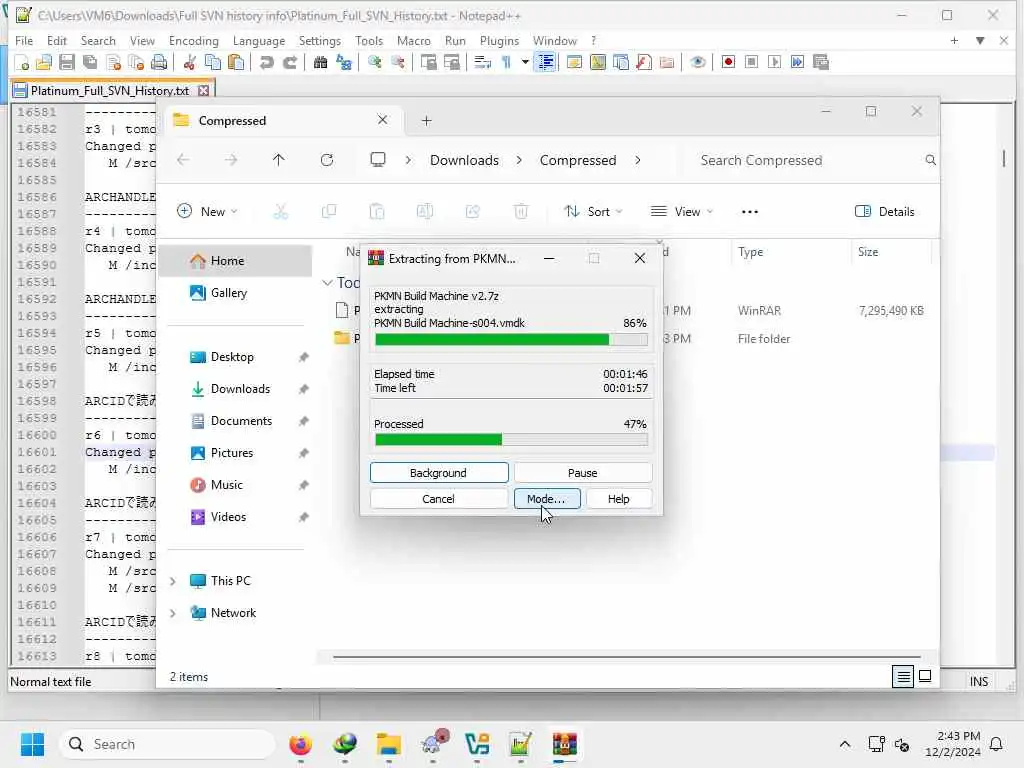Open the Encoding menu in Notepad++

193,40
